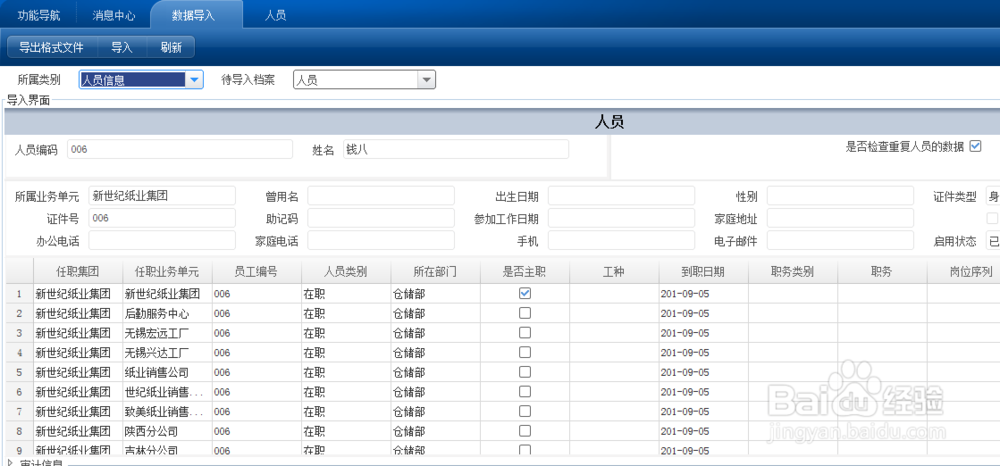Click the 刷新 button

click(171, 47)
